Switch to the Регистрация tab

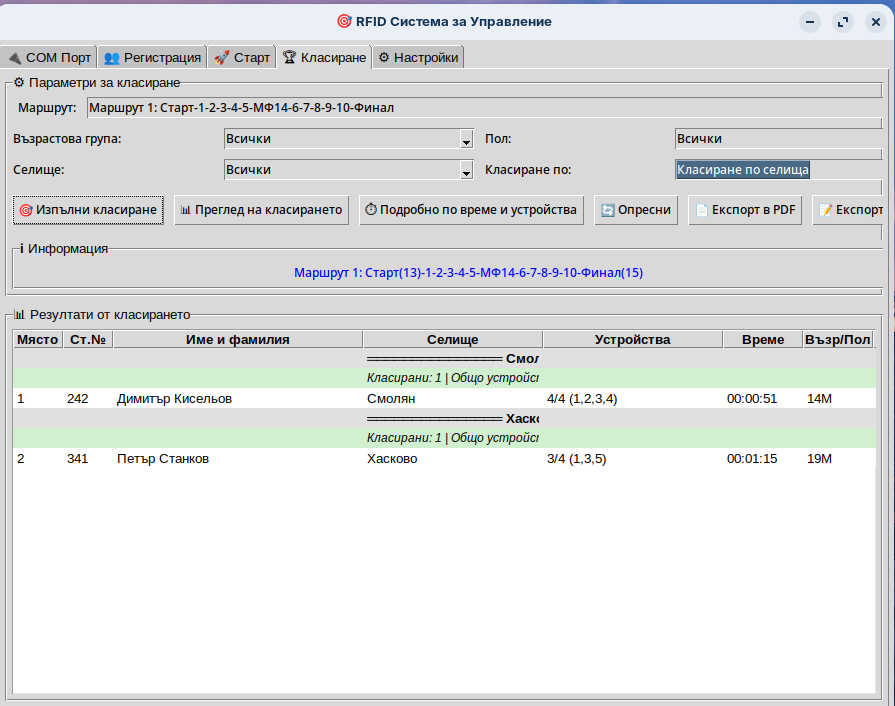pyautogui.click(x=152, y=58)
